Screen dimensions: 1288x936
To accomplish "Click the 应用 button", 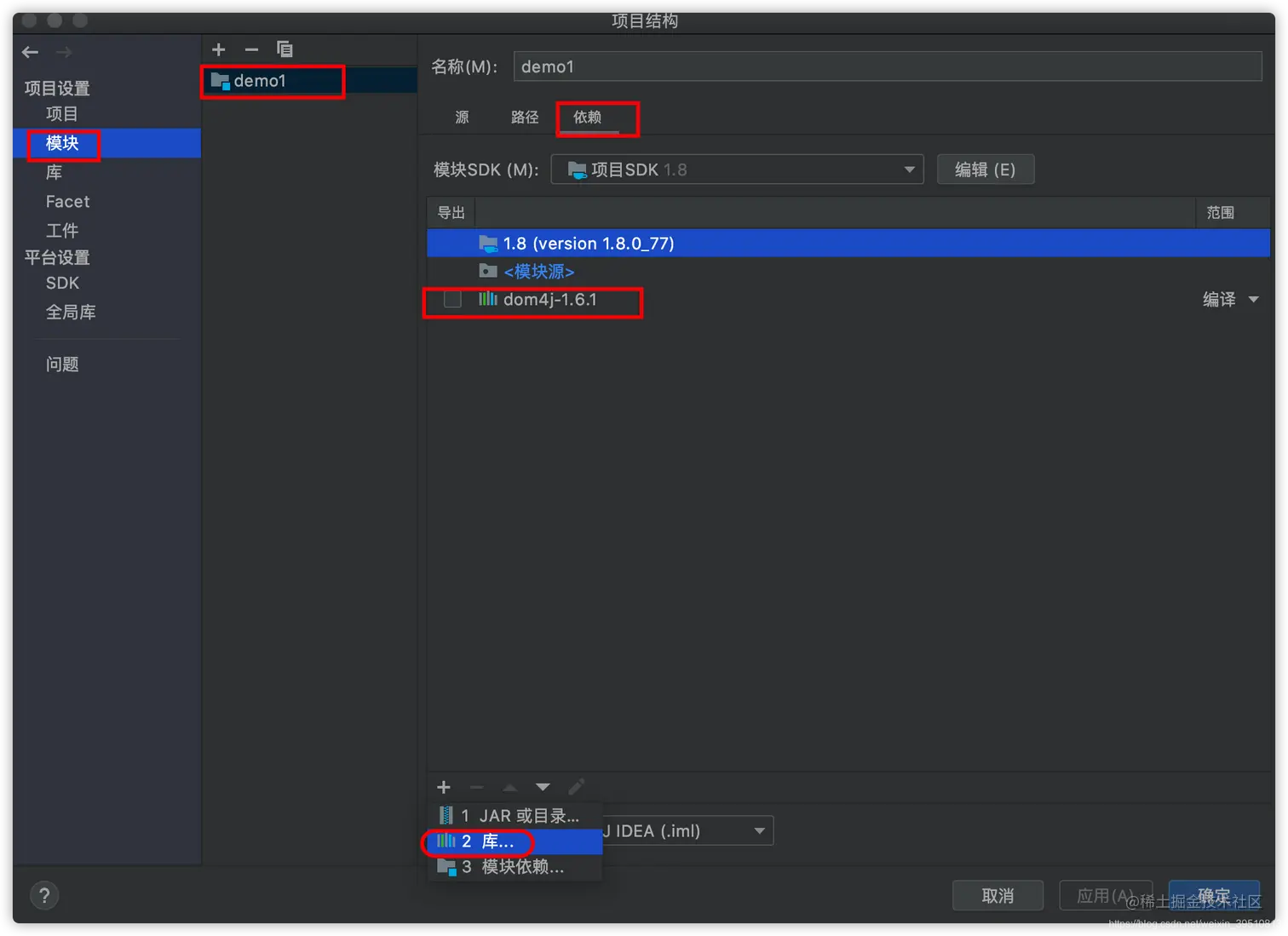I will coord(1105,896).
